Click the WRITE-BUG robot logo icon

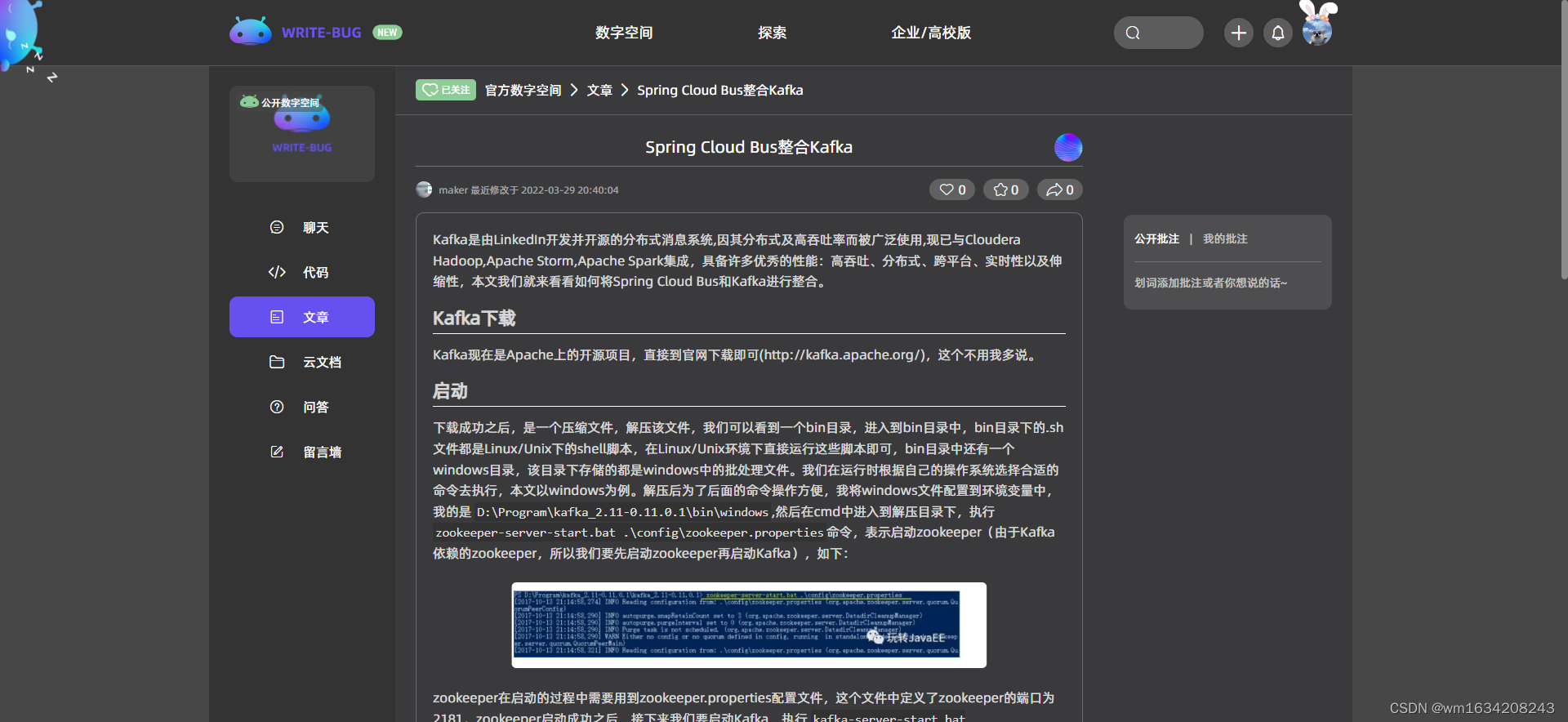tap(251, 32)
